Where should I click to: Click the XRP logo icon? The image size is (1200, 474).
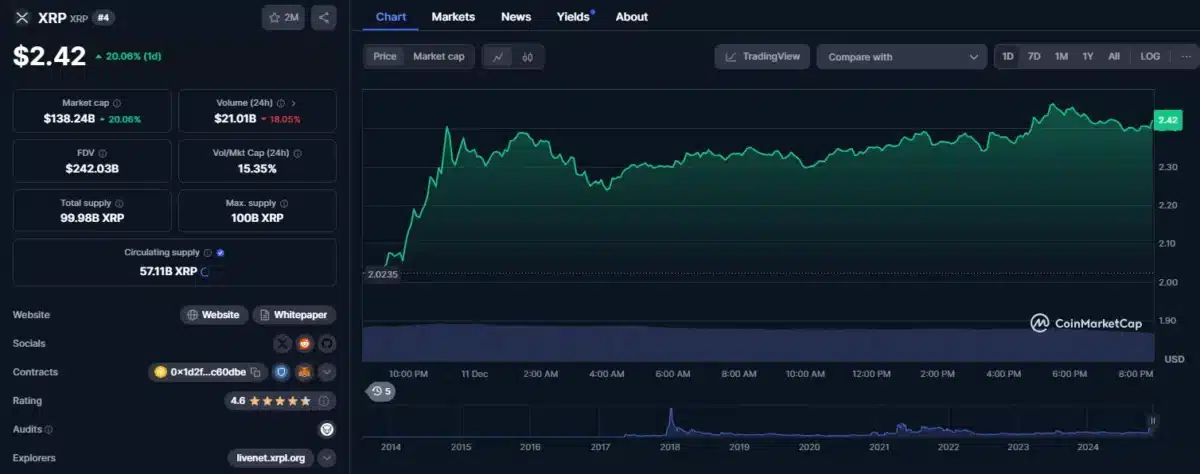[23, 18]
